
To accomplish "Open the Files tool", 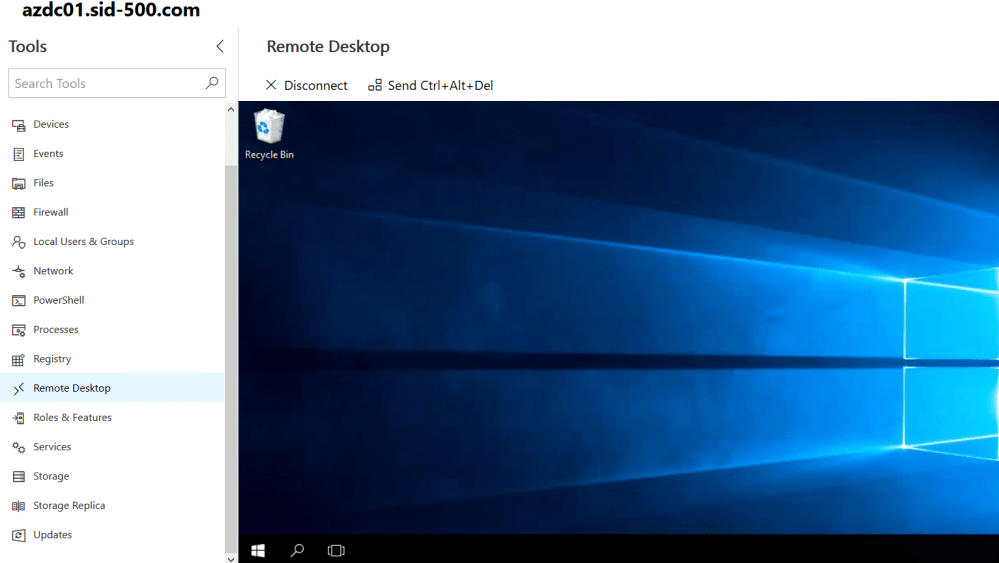I will click(43, 183).
